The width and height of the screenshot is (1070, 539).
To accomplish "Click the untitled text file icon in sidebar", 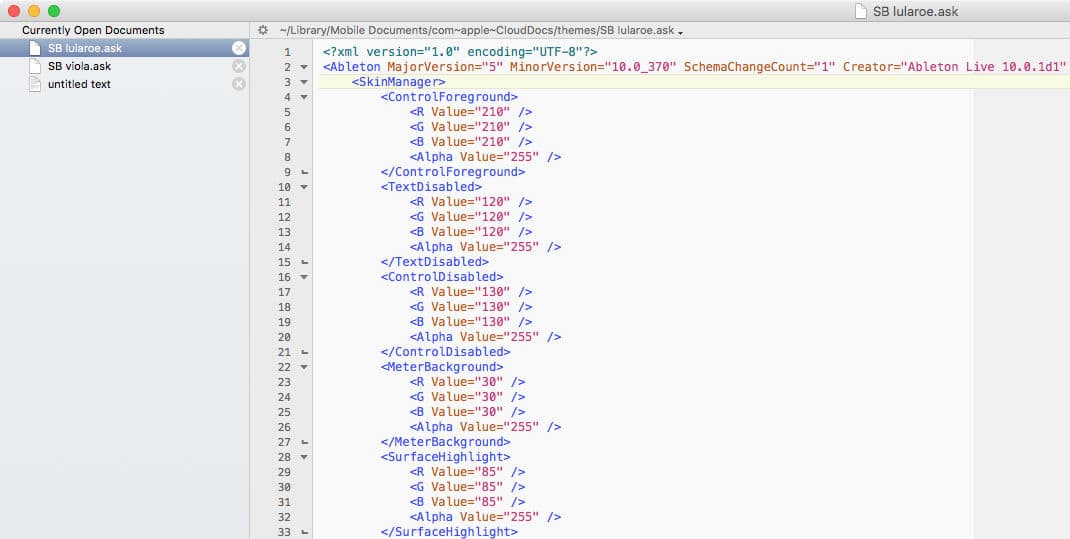I will (x=35, y=84).
